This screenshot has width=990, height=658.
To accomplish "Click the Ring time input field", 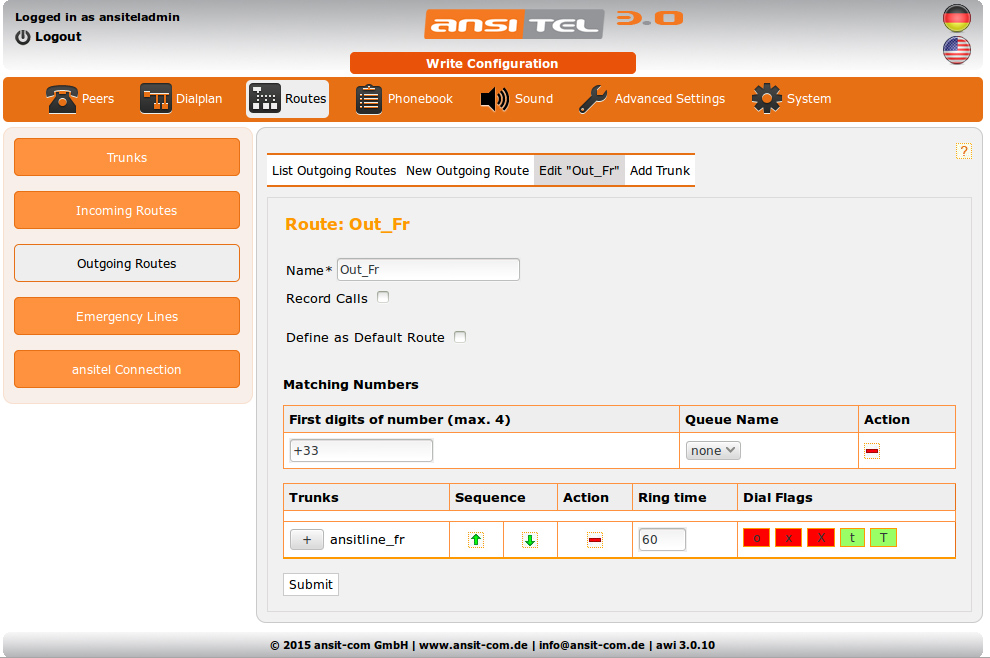I will (662, 539).
